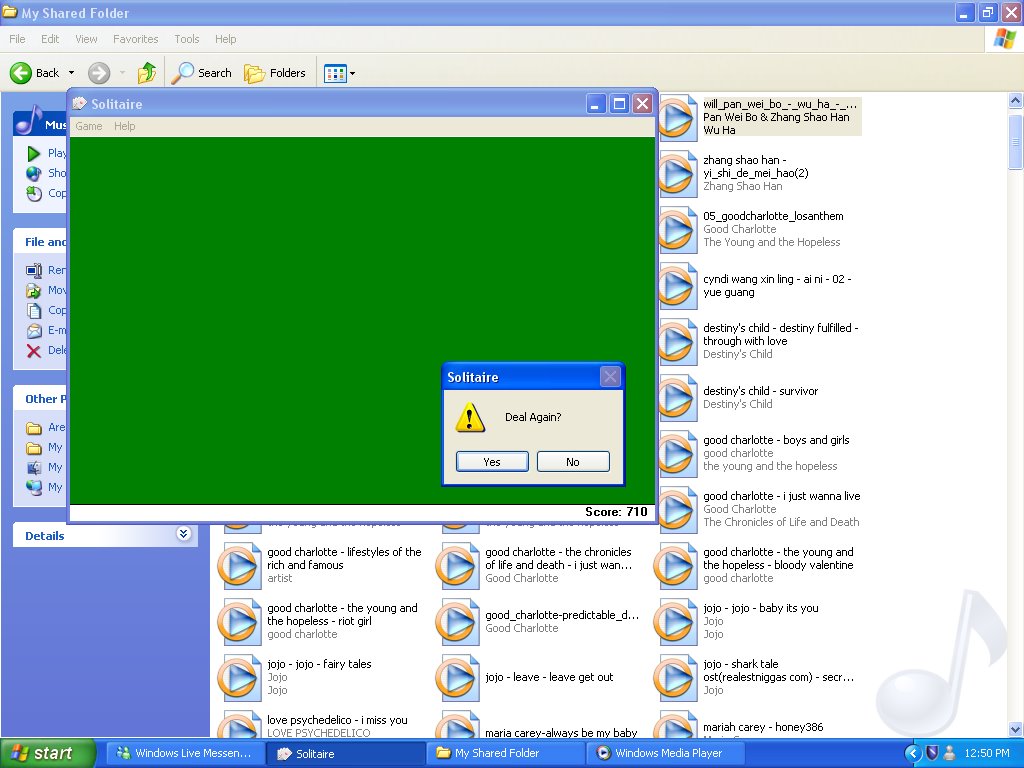Expand the Back history dropdown arrow
Viewport: 1024px width, 768px height.
(71, 73)
